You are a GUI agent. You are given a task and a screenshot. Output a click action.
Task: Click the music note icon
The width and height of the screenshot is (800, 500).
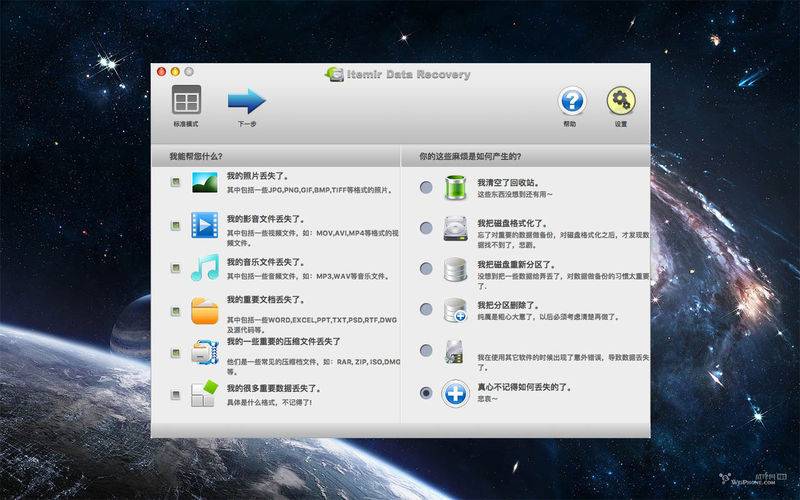(205, 268)
